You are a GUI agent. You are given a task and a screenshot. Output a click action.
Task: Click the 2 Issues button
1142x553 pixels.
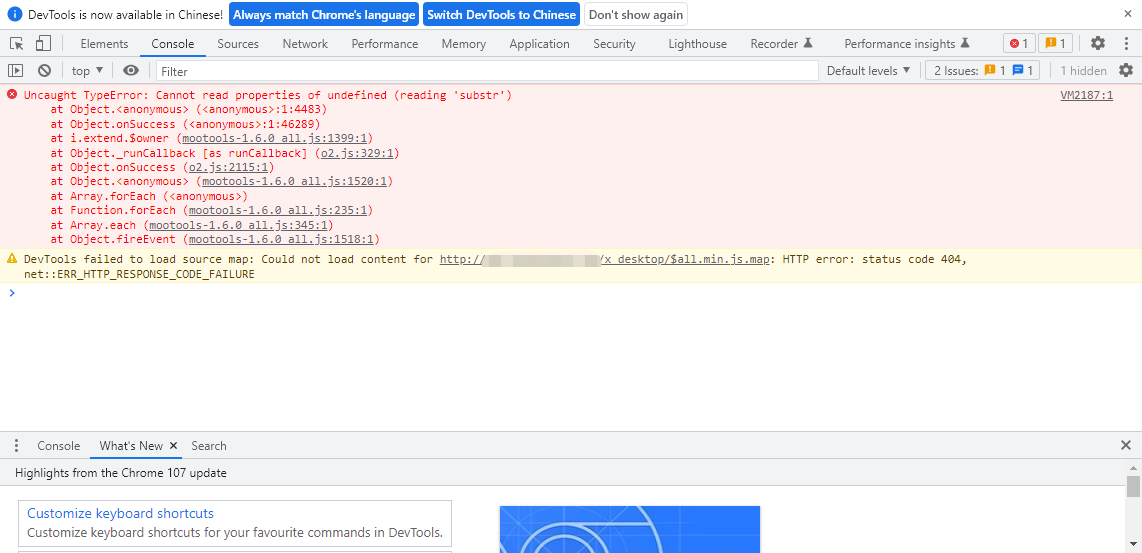pyautogui.click(x=982, y=71)
